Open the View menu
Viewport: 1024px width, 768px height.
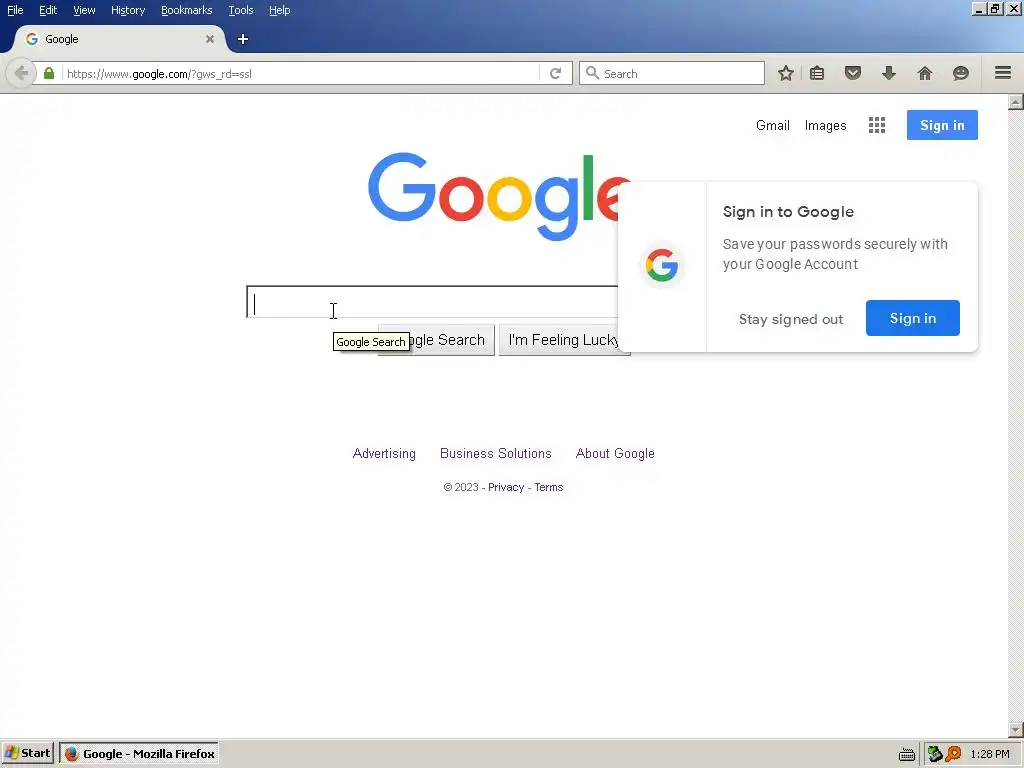point(84,10)
